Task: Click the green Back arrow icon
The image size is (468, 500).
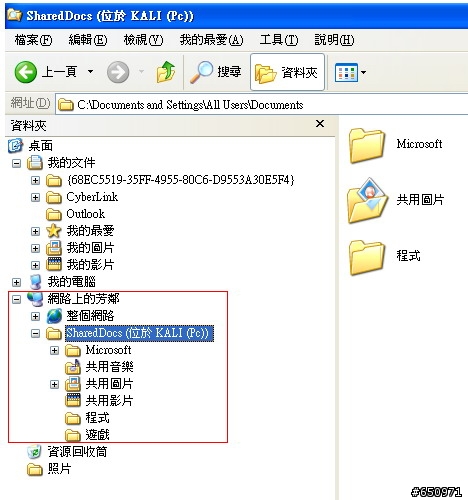Action: tap(25, 72)
